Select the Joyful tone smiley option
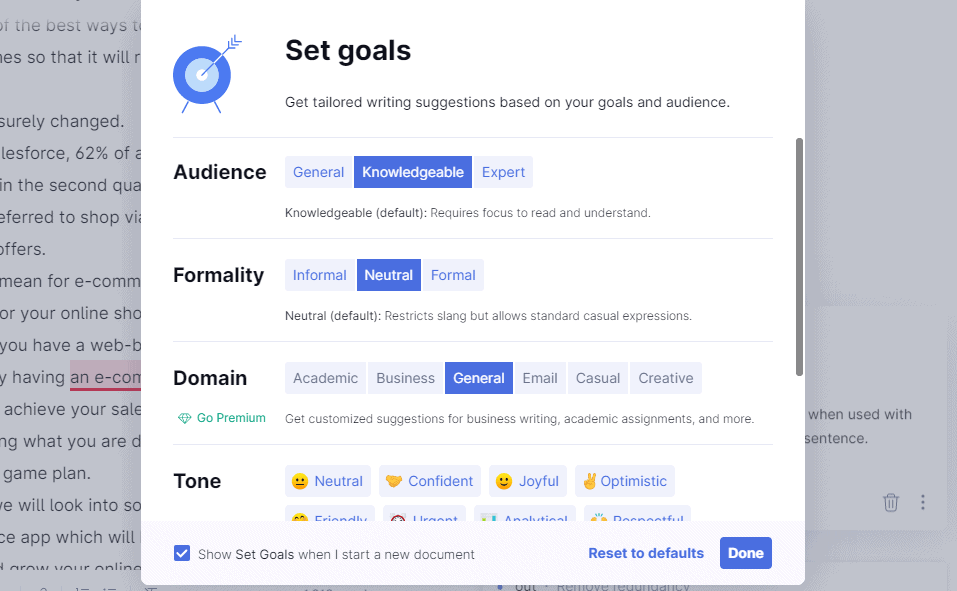 528,481
